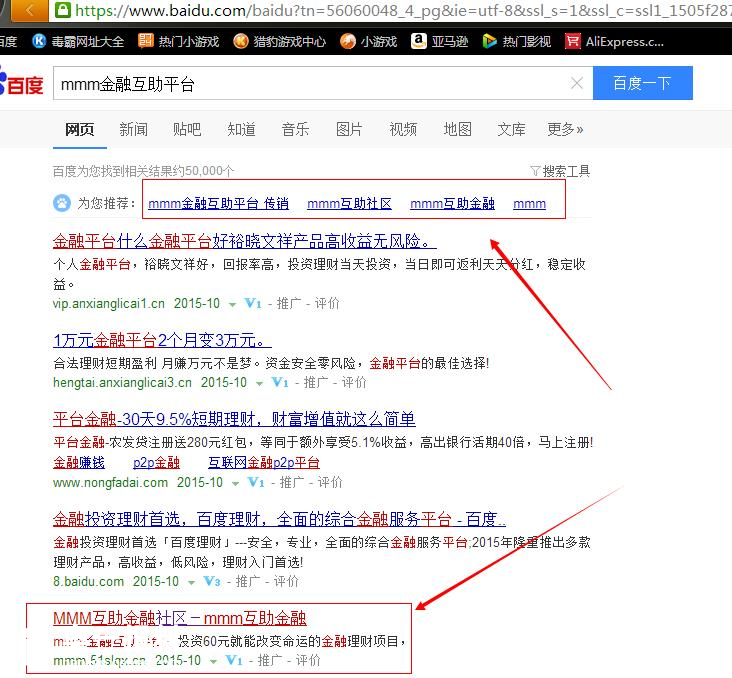732x678 pixels.
Task: Open the 热门影视 bookmark icon
Action: pos(489,42)
